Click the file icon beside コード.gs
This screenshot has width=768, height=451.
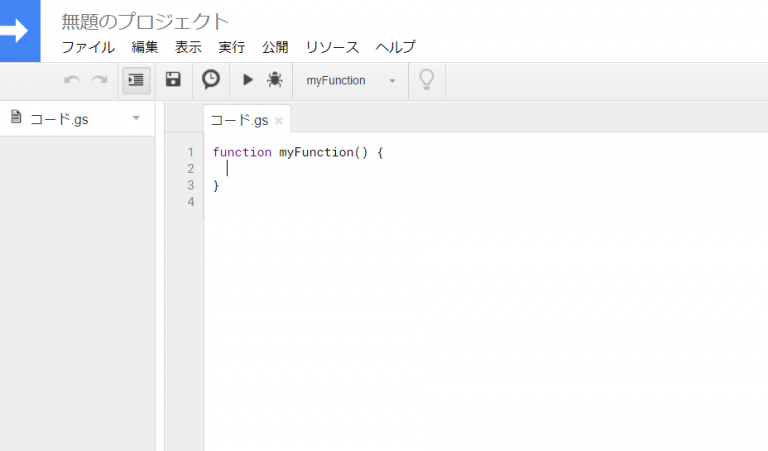click(x=16, y=117)
